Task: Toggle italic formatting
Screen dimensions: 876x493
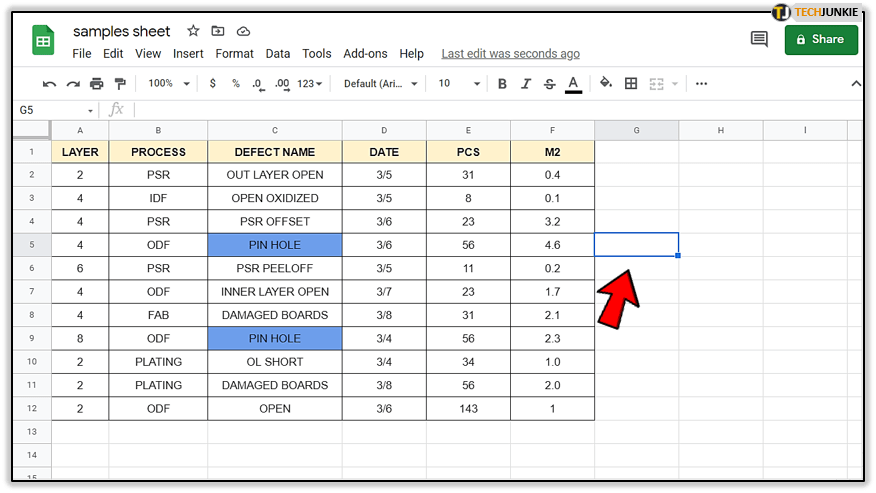Action: point(525,84)
